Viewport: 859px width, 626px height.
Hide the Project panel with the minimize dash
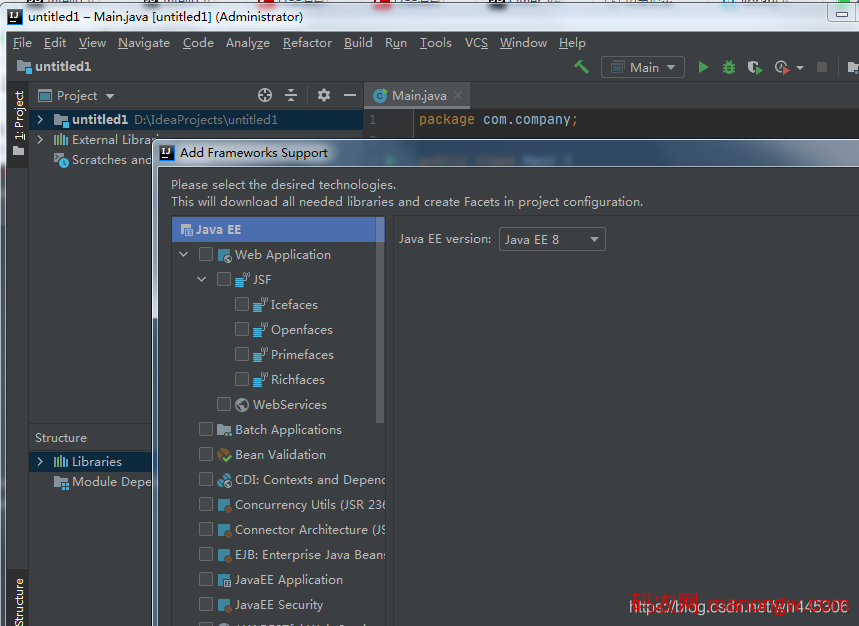click(349, 95)
